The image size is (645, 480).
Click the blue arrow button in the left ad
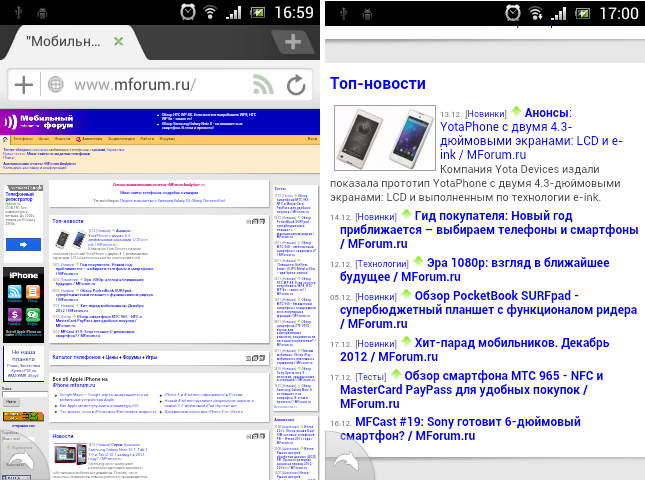click(23, 244)
